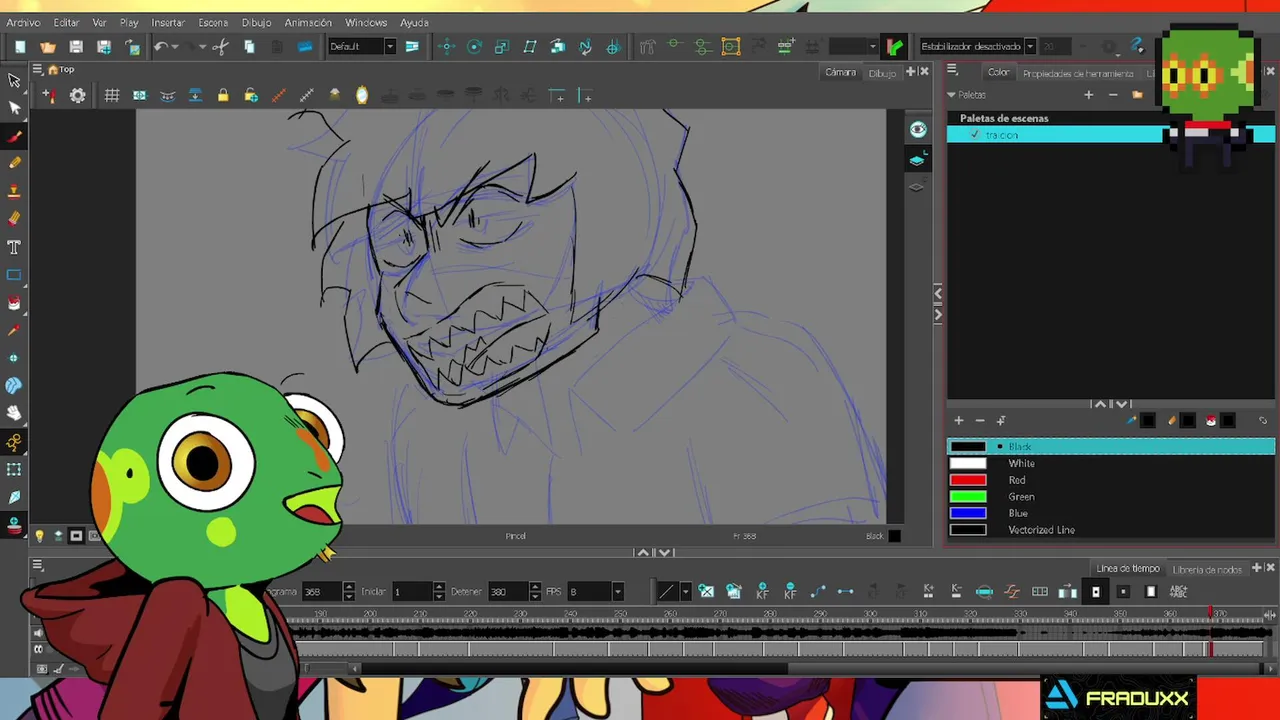Create a new scene with the New icon
Viewport: 1280px width, 720px height.
tap(20, 47)
